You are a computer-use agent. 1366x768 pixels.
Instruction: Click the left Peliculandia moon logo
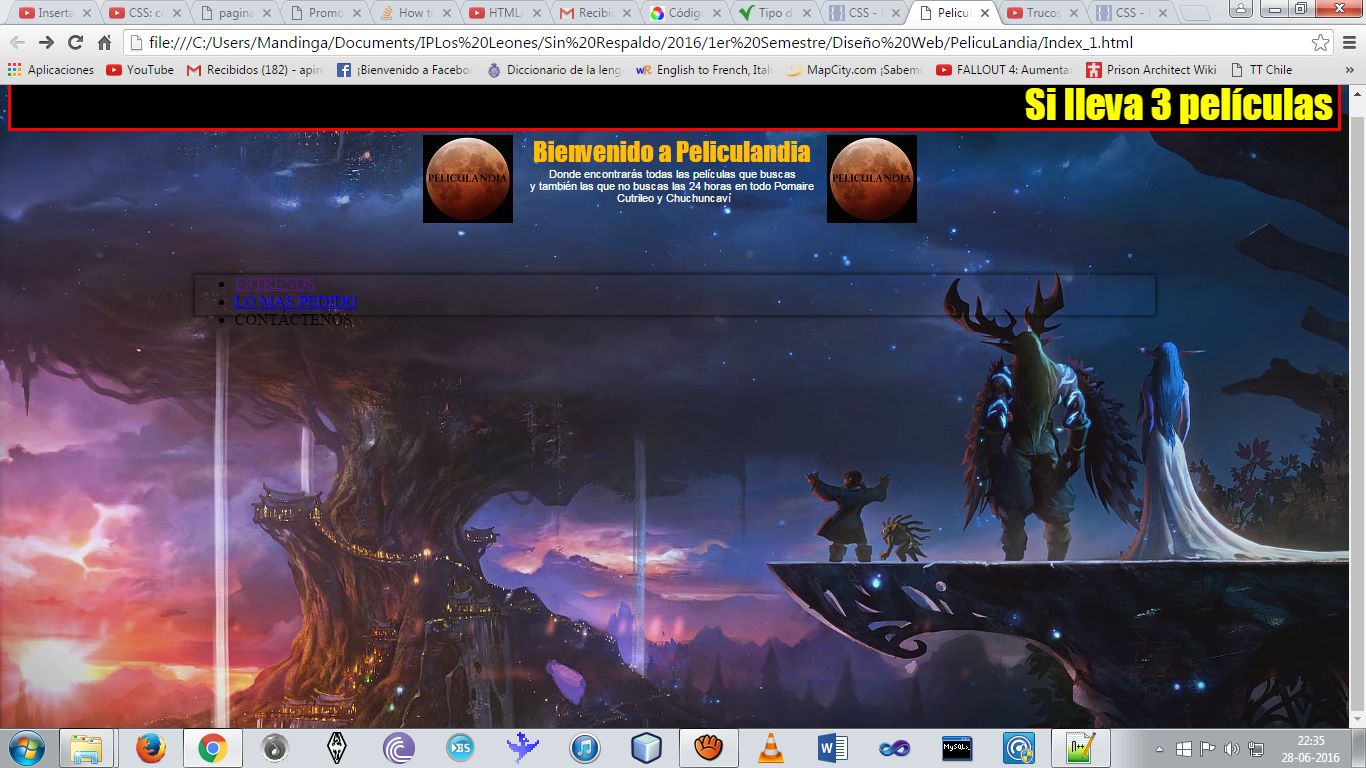[468, 179]
